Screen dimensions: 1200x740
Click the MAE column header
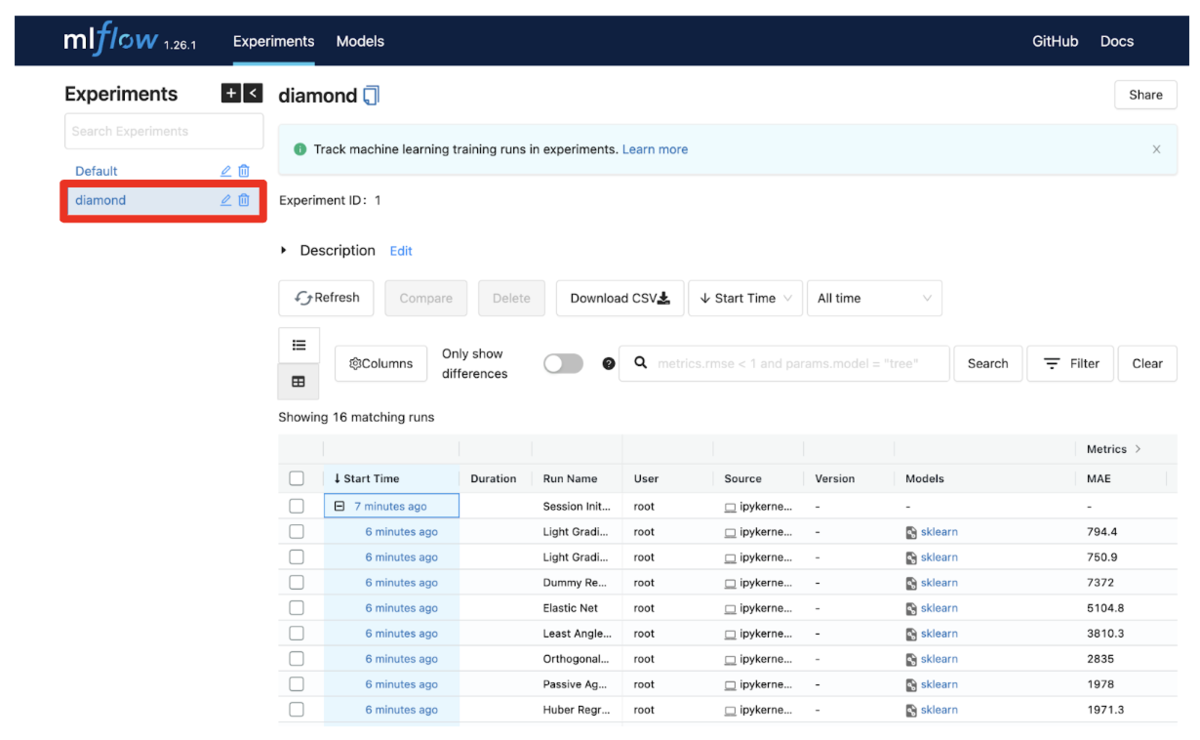[1099, 479]
